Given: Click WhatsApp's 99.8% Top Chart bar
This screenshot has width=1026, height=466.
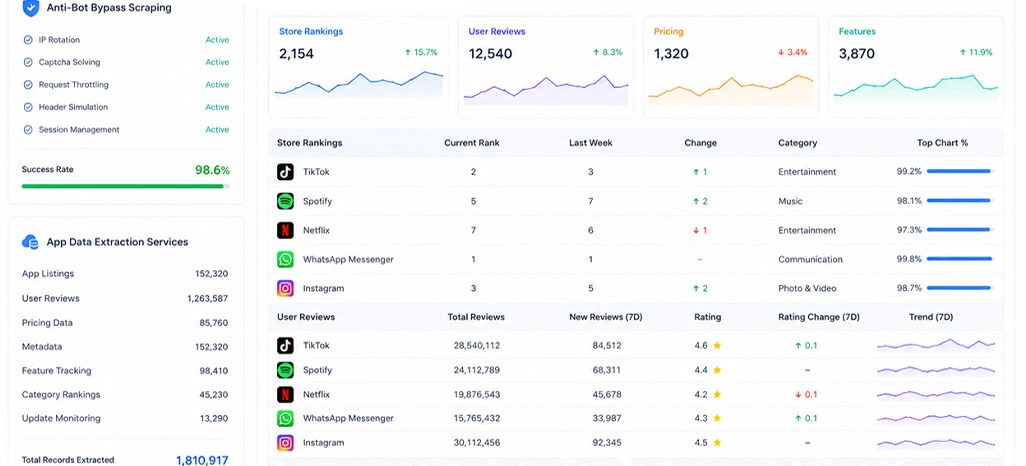Looking at the screenshot, I should pyautogui.click(x=960, y=259).
